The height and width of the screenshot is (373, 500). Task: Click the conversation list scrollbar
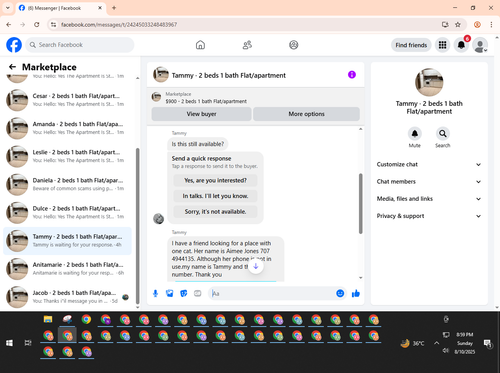[137, 227]
